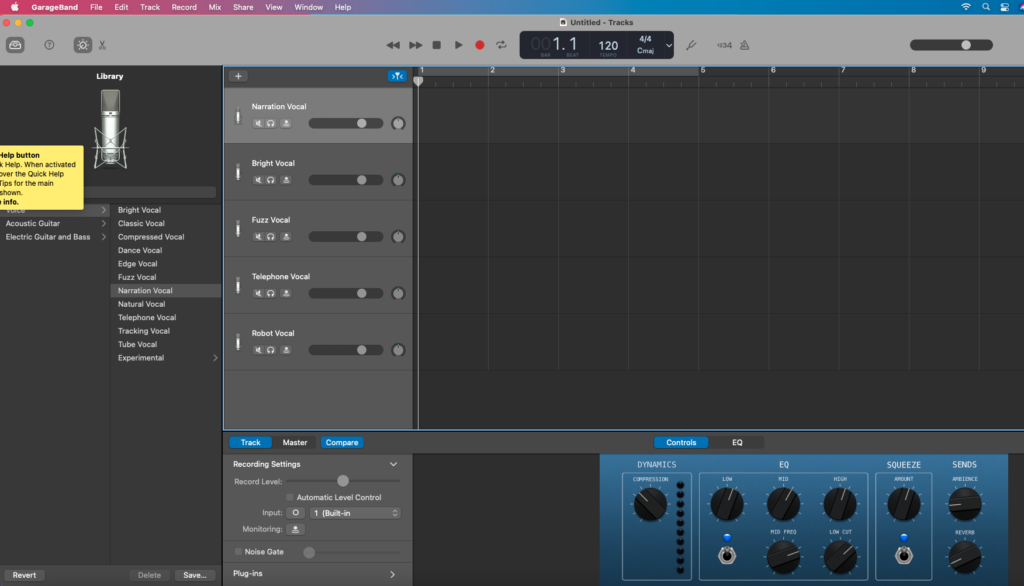The image size is (1024, 586).
Task: Solo the Fuzz Vocal track
Action: point(271,237)
